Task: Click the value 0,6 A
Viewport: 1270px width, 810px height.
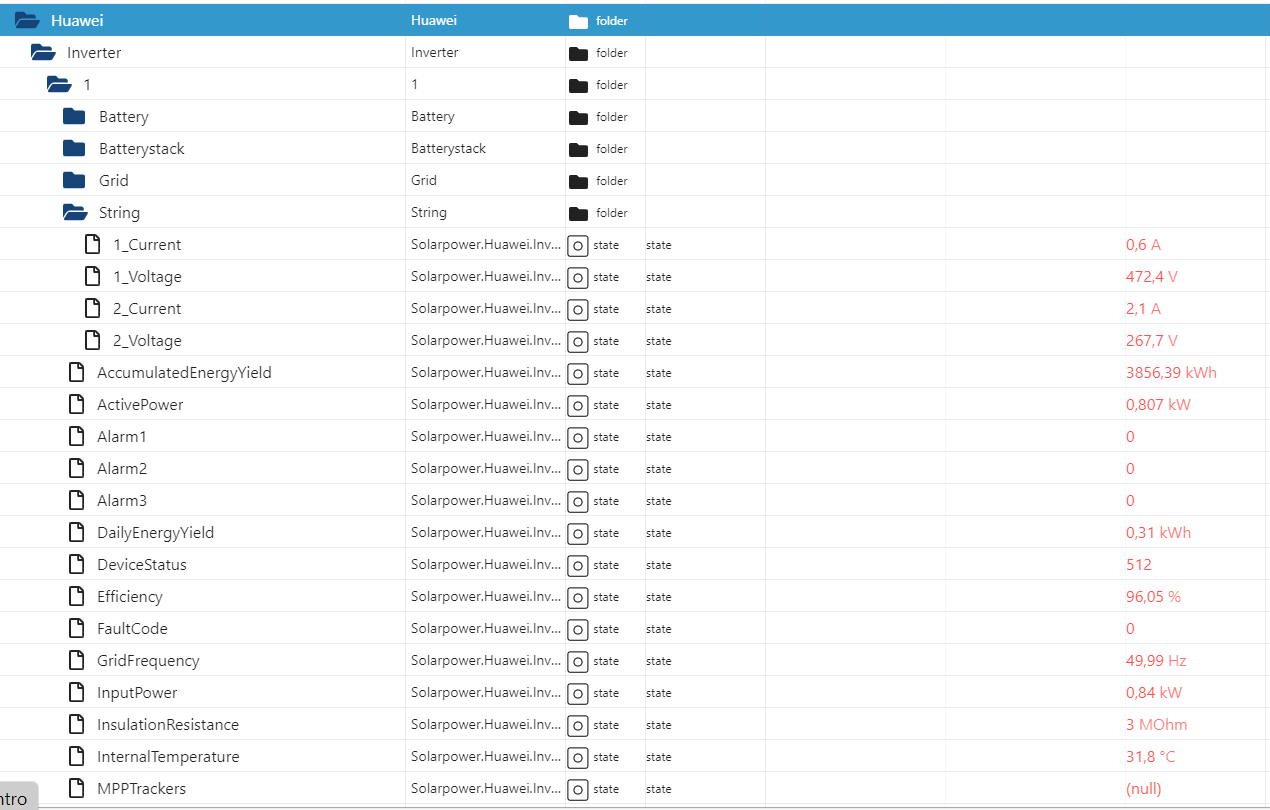Action: click(1143, 244)
